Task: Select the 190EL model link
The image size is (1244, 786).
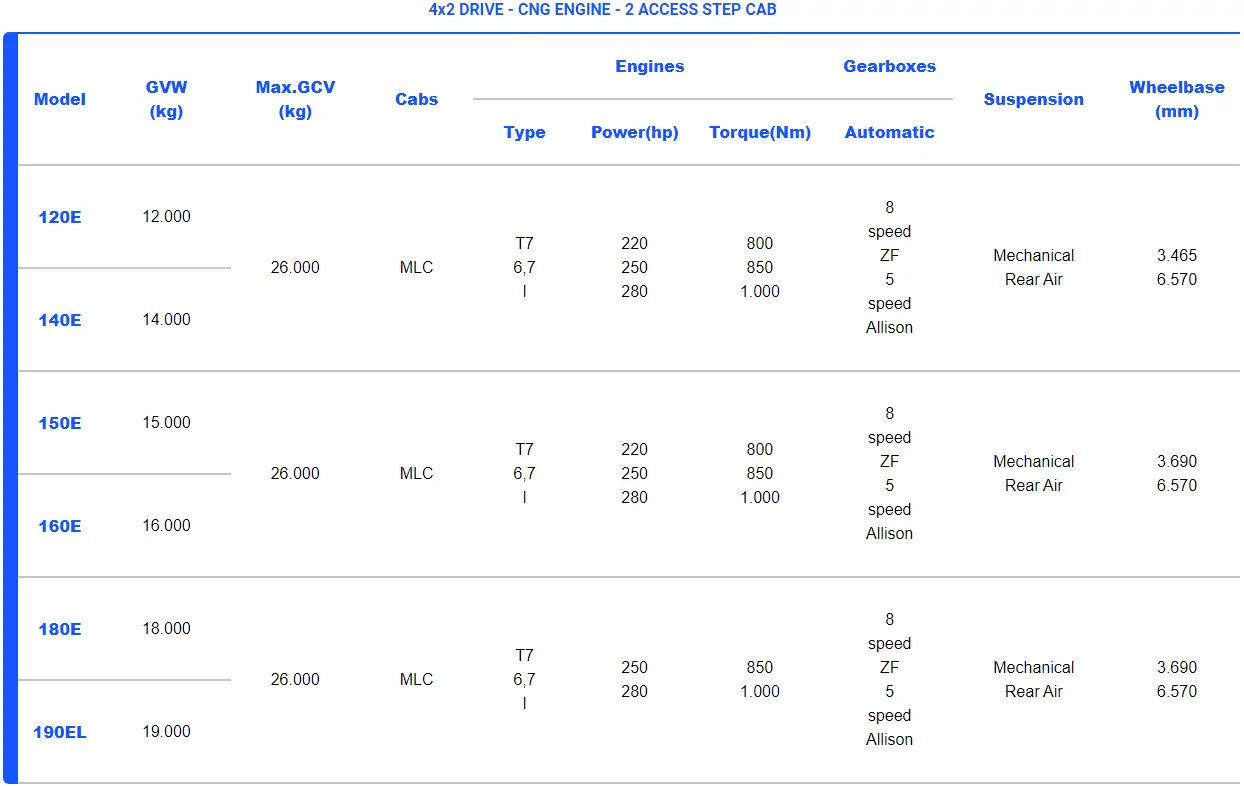Action: pyautogui.click(x=59, y=732)
